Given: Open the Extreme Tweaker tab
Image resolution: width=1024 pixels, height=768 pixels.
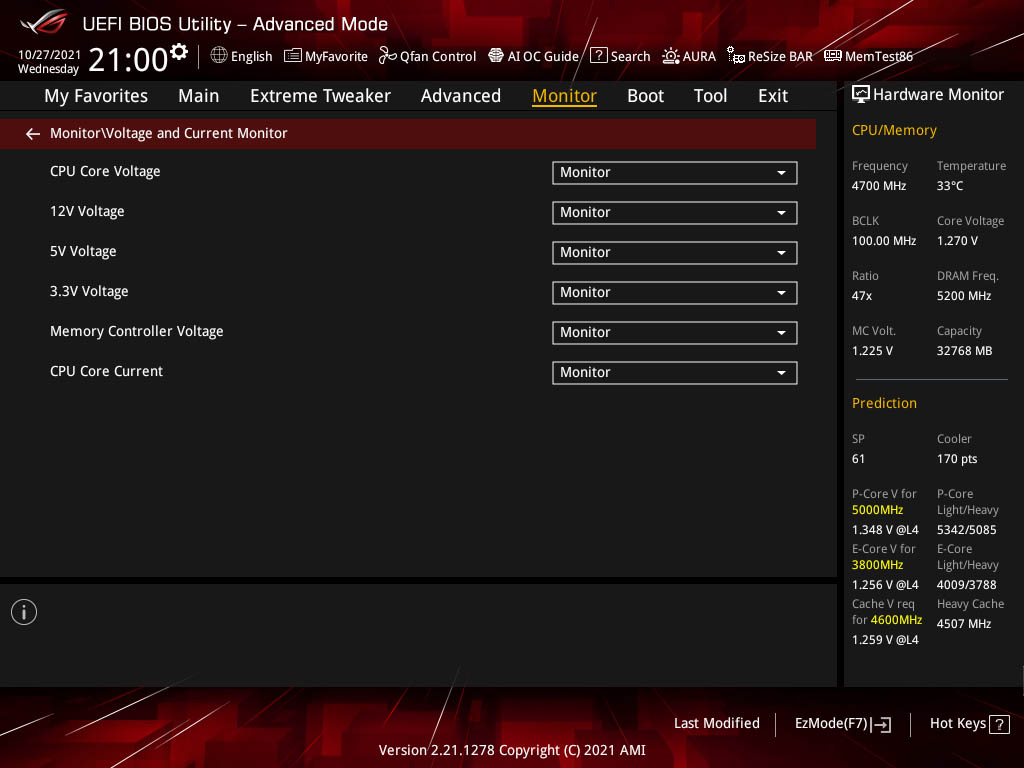Looking at the screenshot, I should 320,96.
